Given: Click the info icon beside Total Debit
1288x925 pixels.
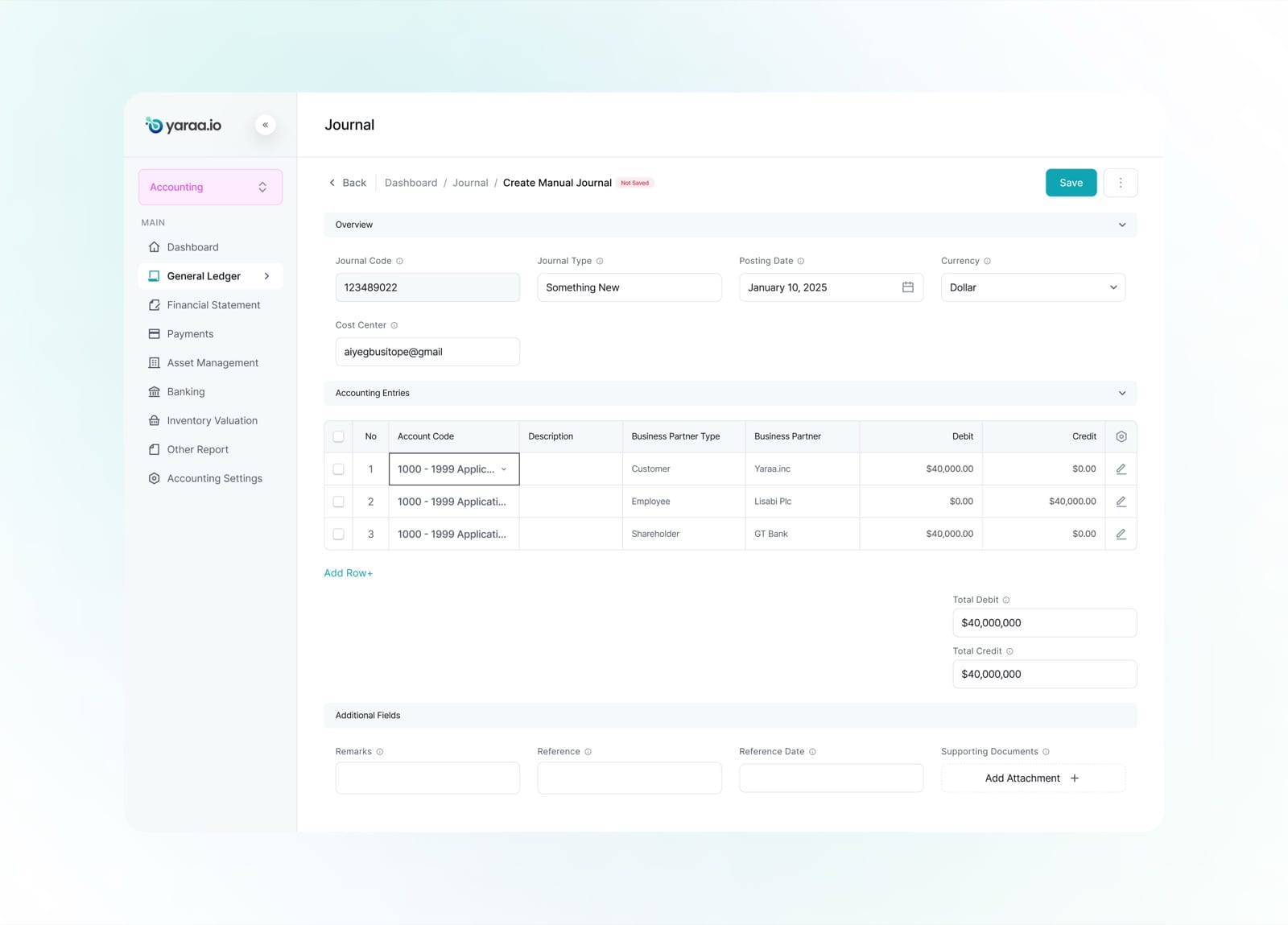Looking at the screenshot, I should pos(1005,600).
